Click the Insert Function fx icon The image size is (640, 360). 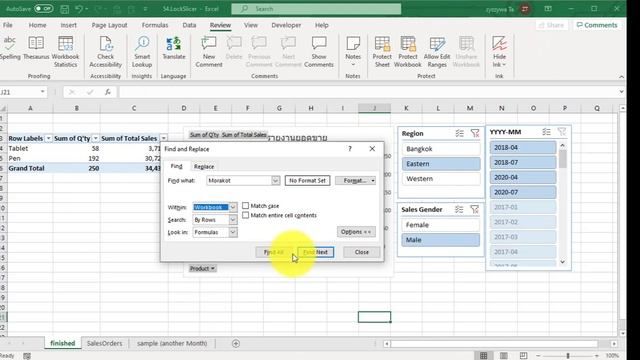tap(108, 92)
